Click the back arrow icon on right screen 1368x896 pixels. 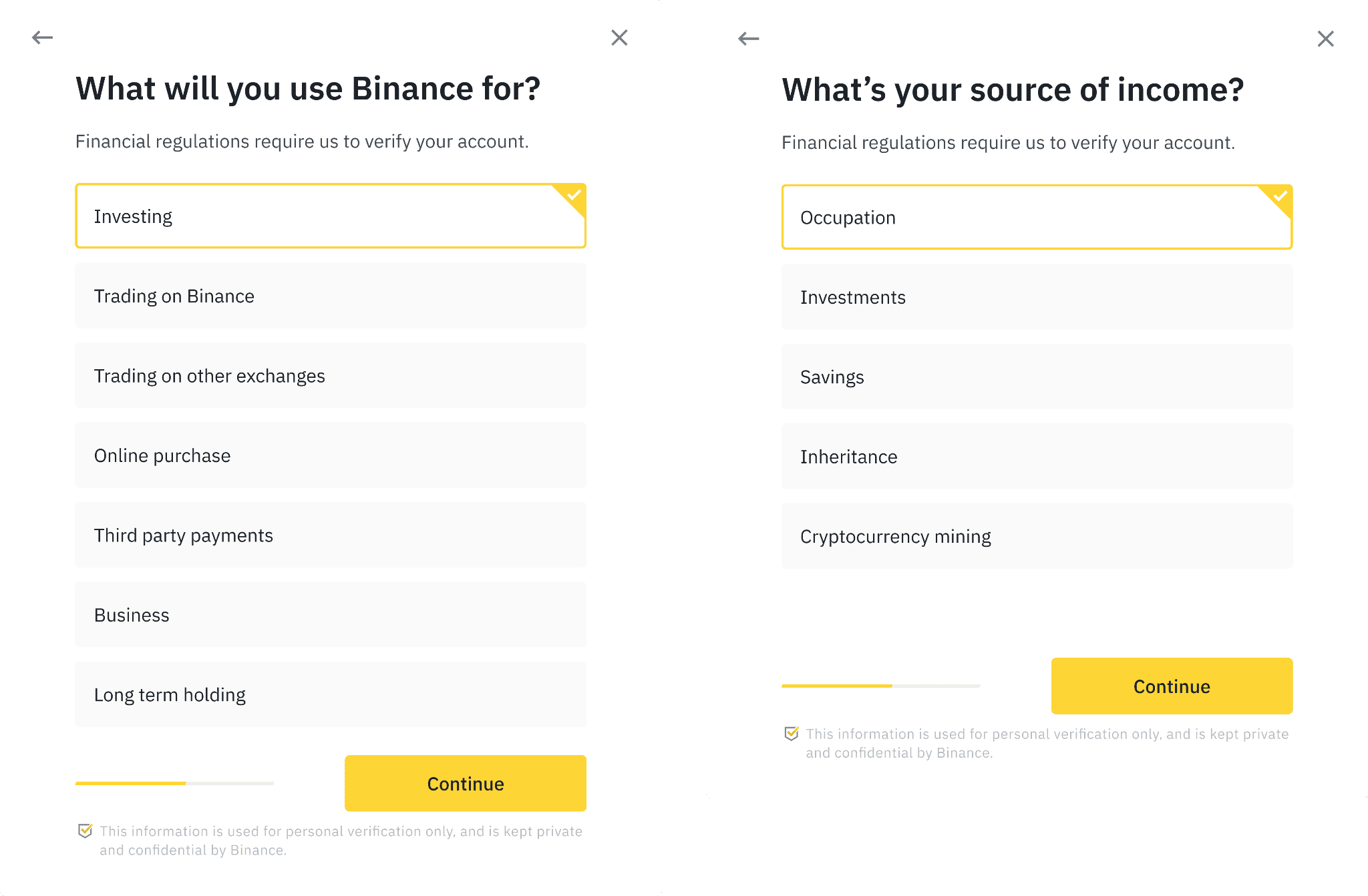749,38
